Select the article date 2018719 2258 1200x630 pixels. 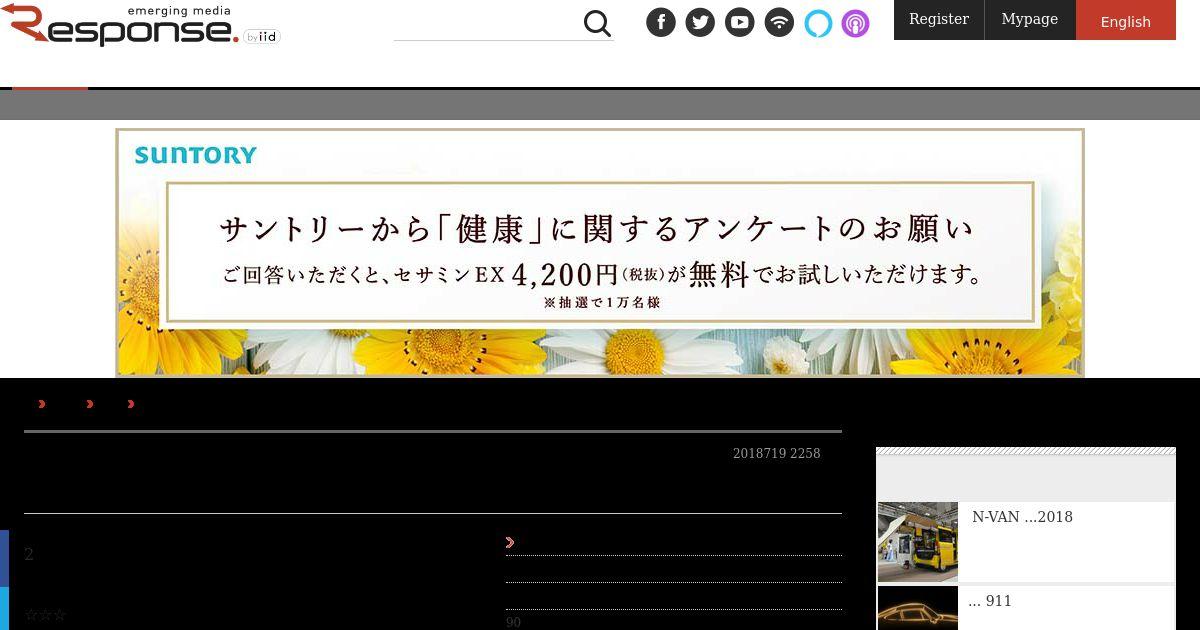[777, 454]
